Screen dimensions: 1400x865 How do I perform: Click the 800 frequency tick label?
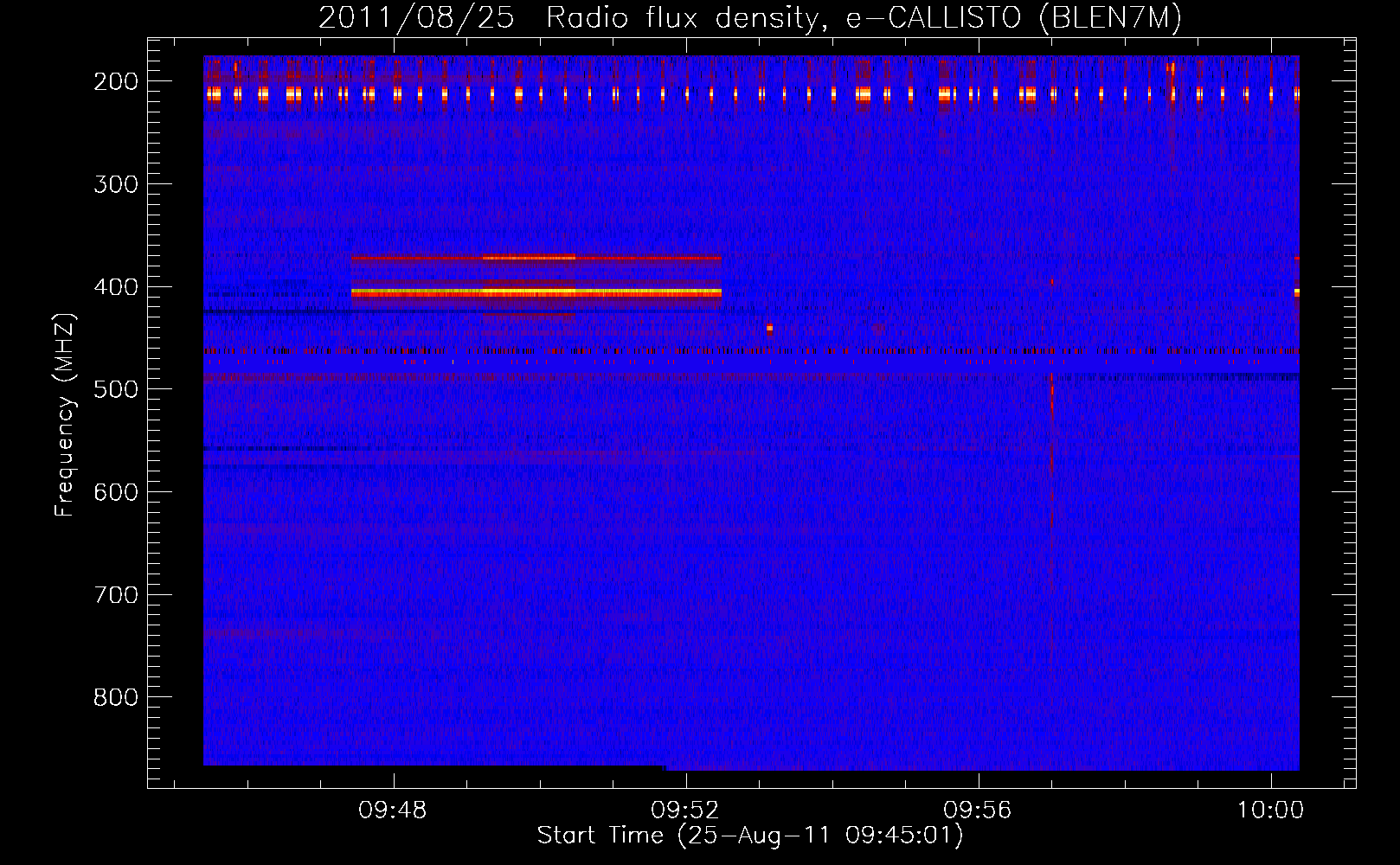tap(116, 697)
